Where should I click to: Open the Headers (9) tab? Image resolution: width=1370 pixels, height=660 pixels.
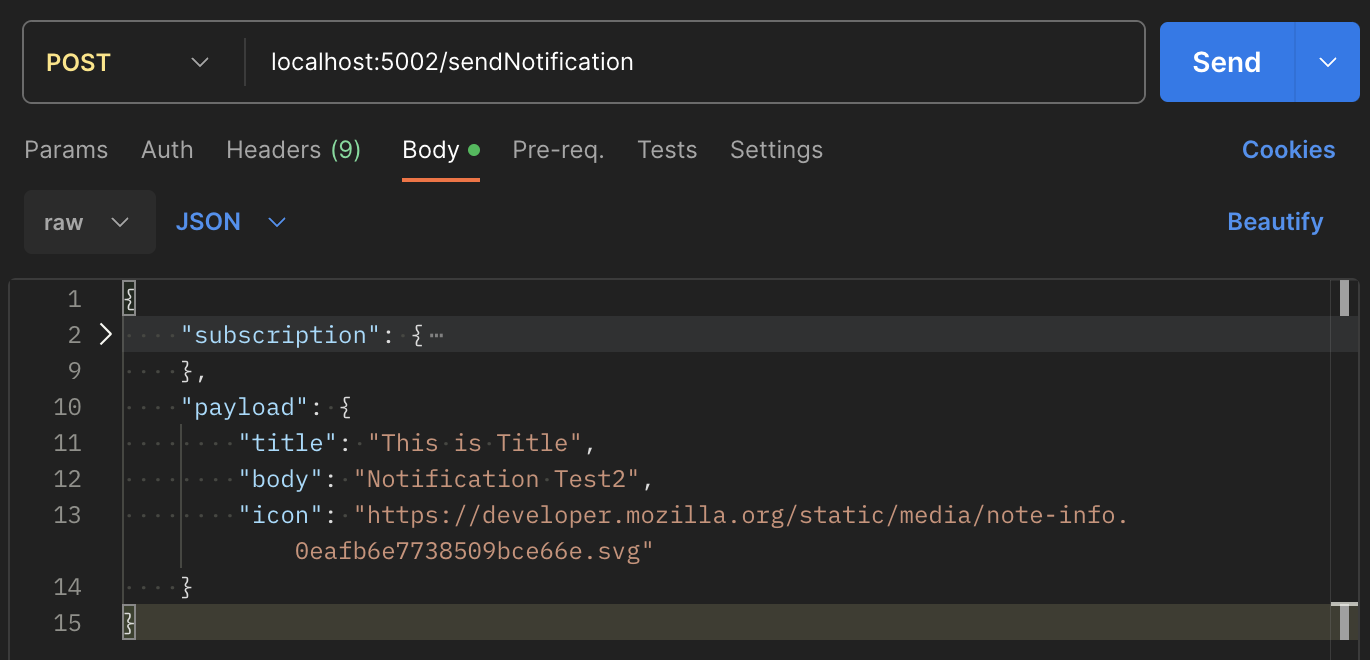(293, 150)
